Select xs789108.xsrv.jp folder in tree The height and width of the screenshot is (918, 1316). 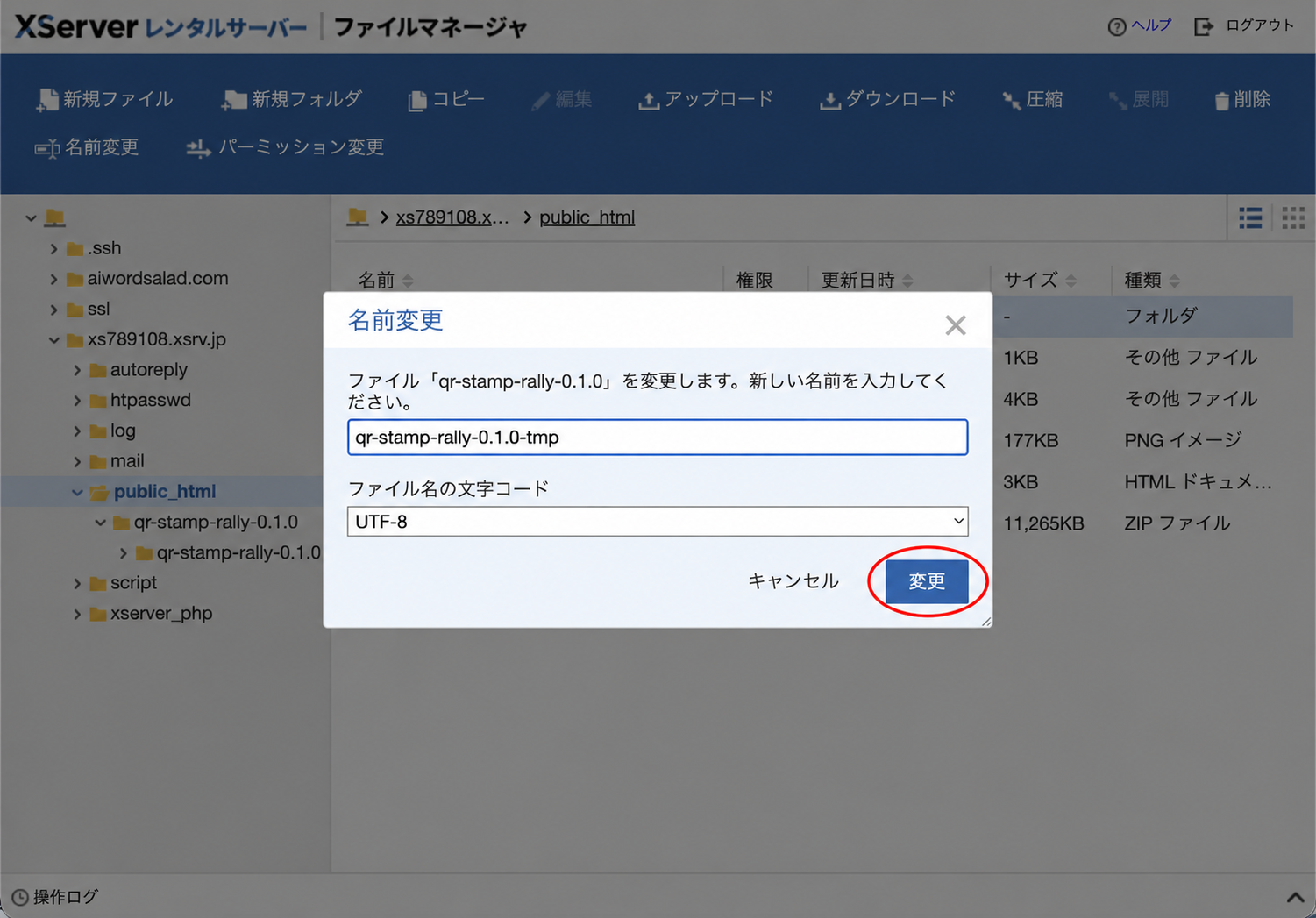(146, 338)
